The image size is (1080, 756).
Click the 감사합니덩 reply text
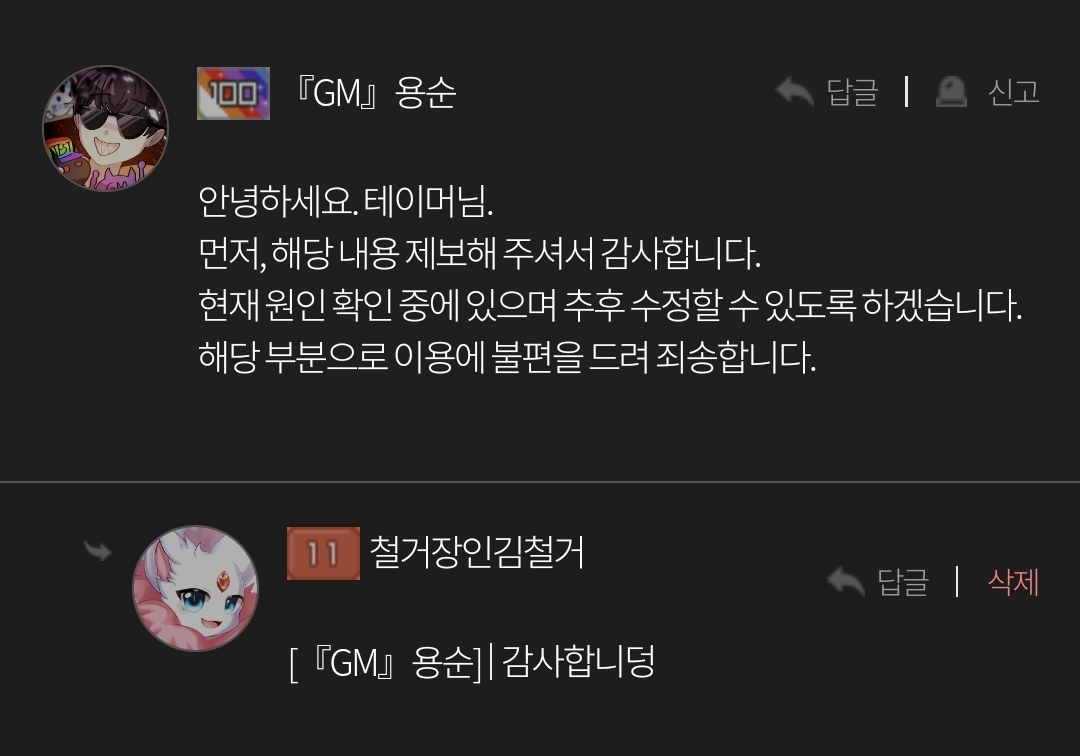tap(578, 661)
